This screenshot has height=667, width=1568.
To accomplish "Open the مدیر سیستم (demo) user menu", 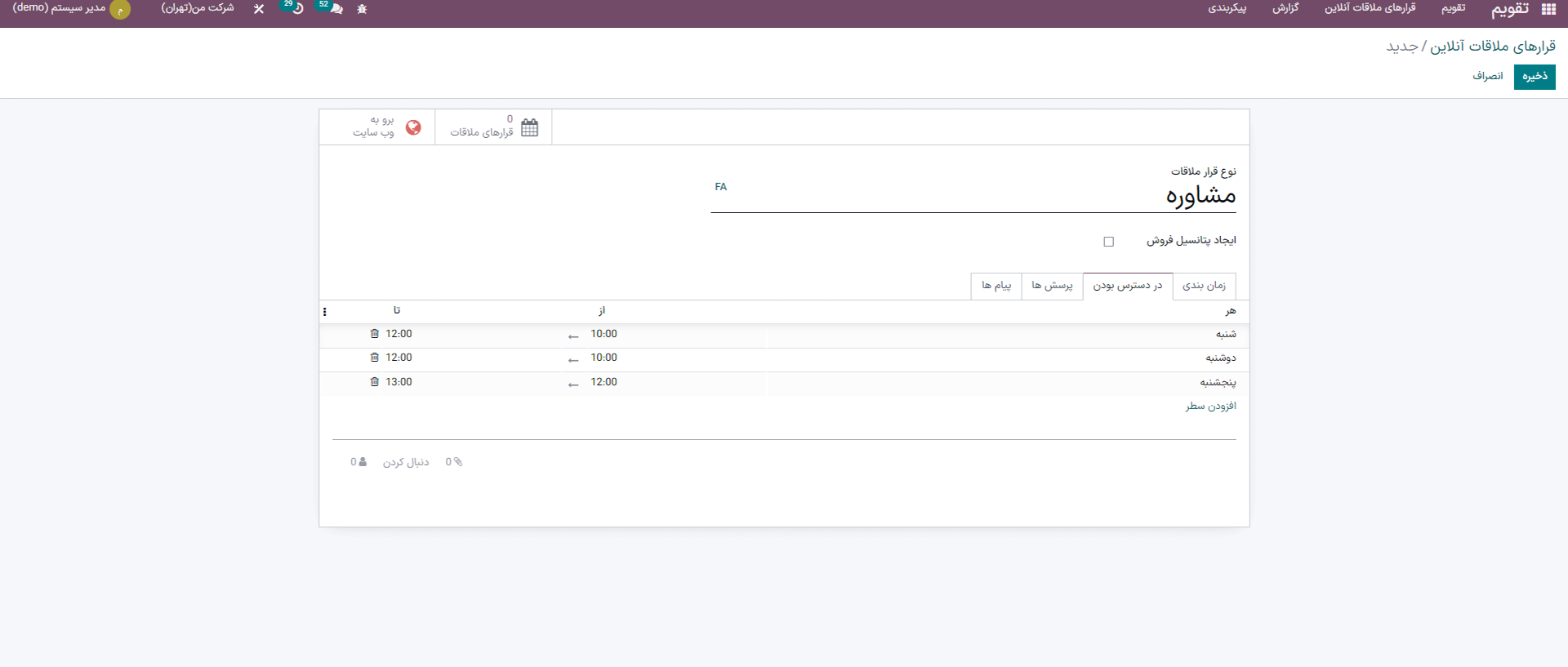I will [59, 8].
